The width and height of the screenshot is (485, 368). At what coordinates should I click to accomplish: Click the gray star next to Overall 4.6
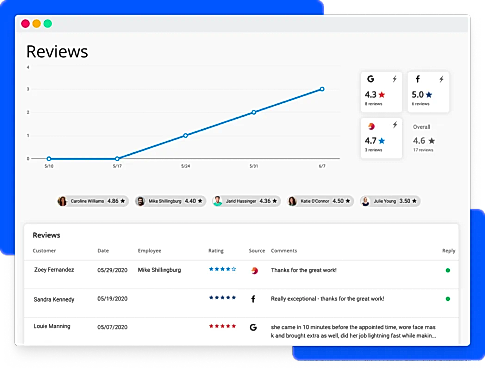[x=432, y=141]
